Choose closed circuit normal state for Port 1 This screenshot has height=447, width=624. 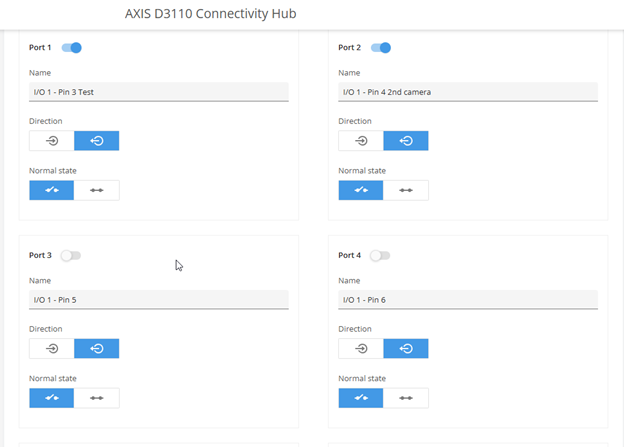click(97, 190)
